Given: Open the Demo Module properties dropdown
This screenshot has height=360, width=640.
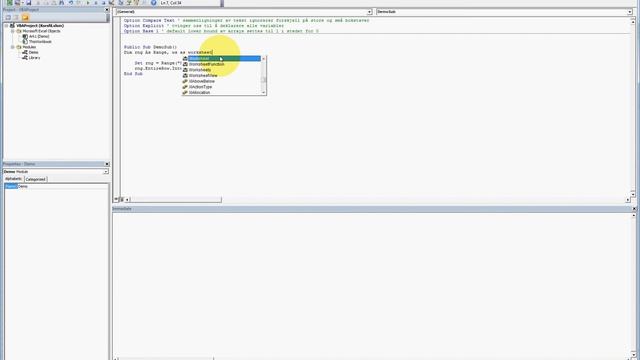Looking at the screenshot, I should point(105,172).
